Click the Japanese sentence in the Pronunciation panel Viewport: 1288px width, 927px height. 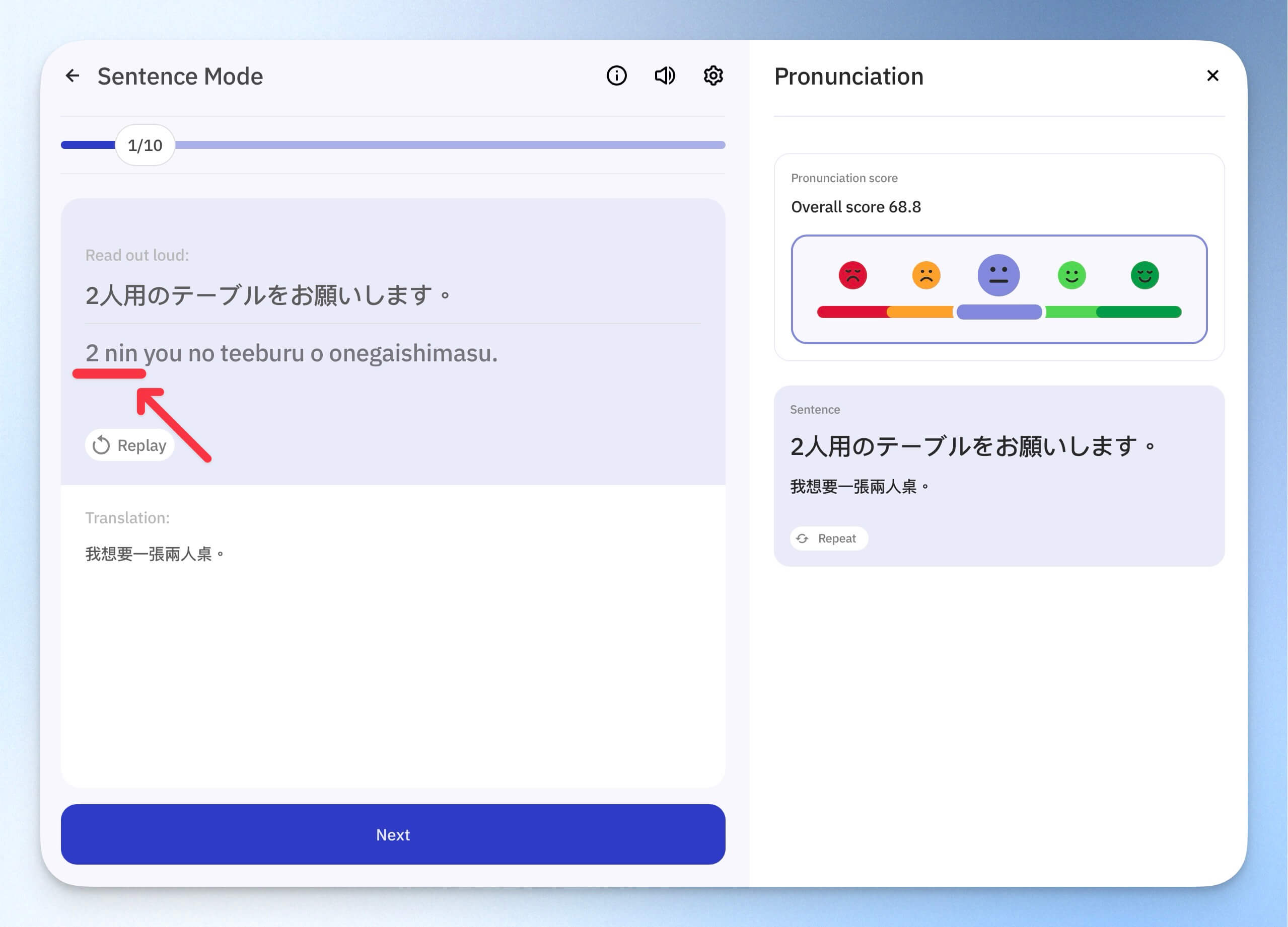click(x=973, y=446)
